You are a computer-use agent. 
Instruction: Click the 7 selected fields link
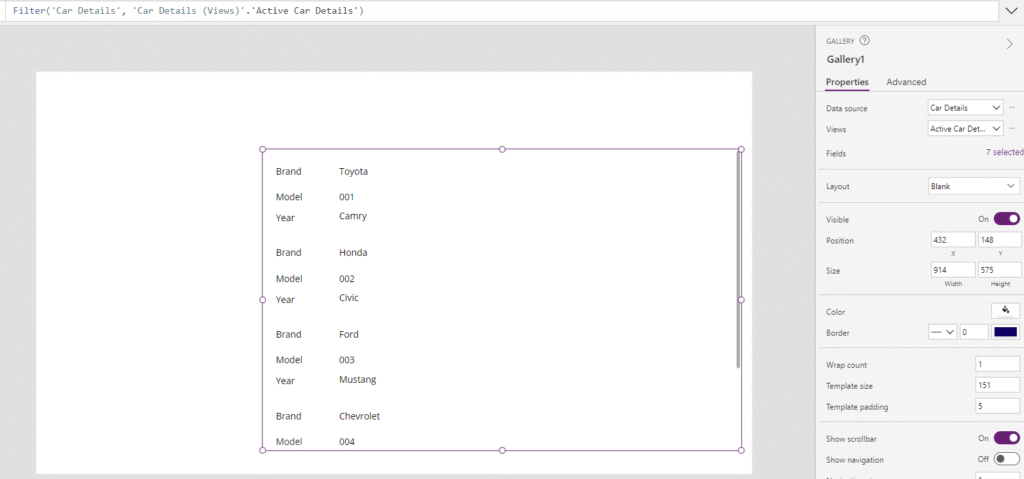click(1004, 152)
